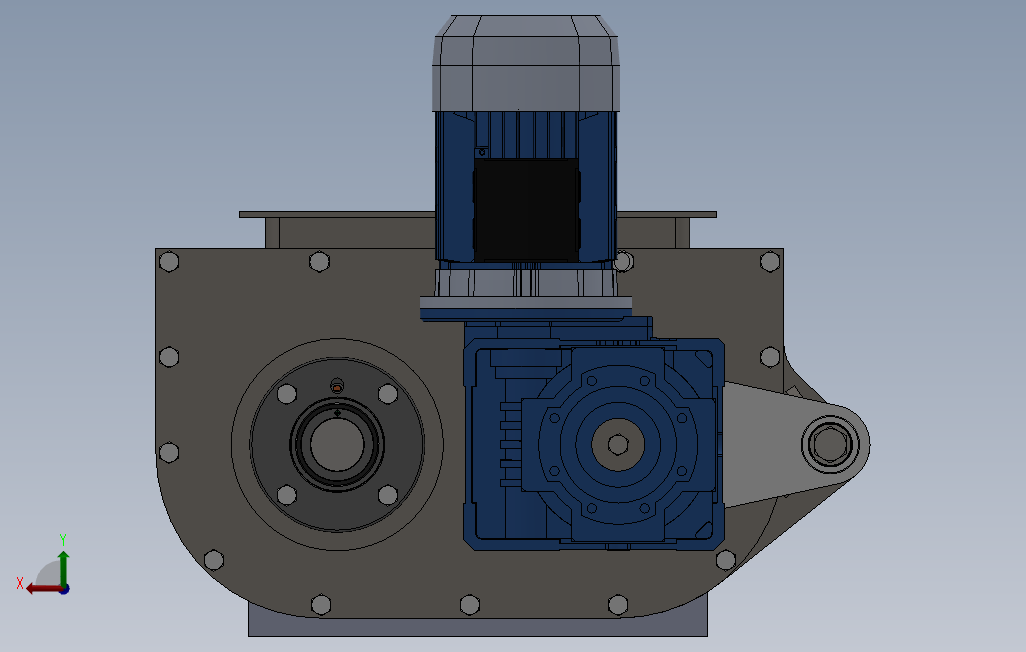This screenshot has height=652, width=1026.
Task: Select the bearing flange center bore
Action: [x=337, y=444]
